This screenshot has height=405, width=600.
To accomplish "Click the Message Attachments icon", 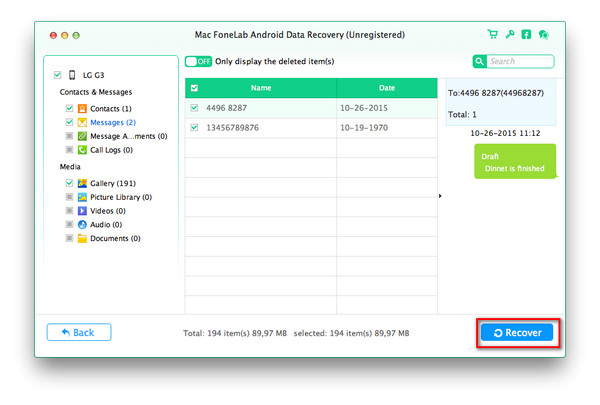I will [82, 136].
